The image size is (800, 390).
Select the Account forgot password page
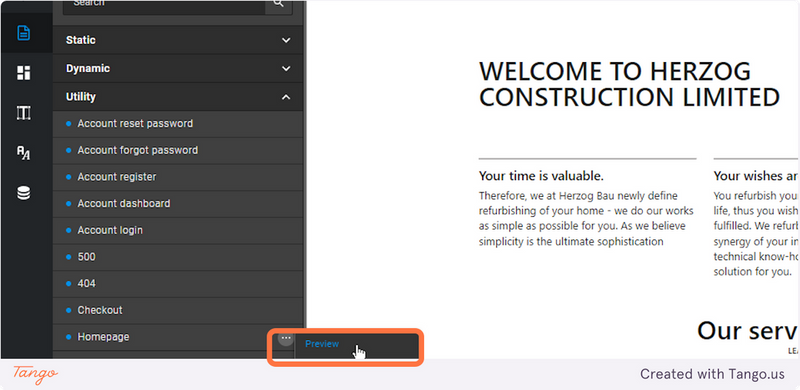(178, 150)
